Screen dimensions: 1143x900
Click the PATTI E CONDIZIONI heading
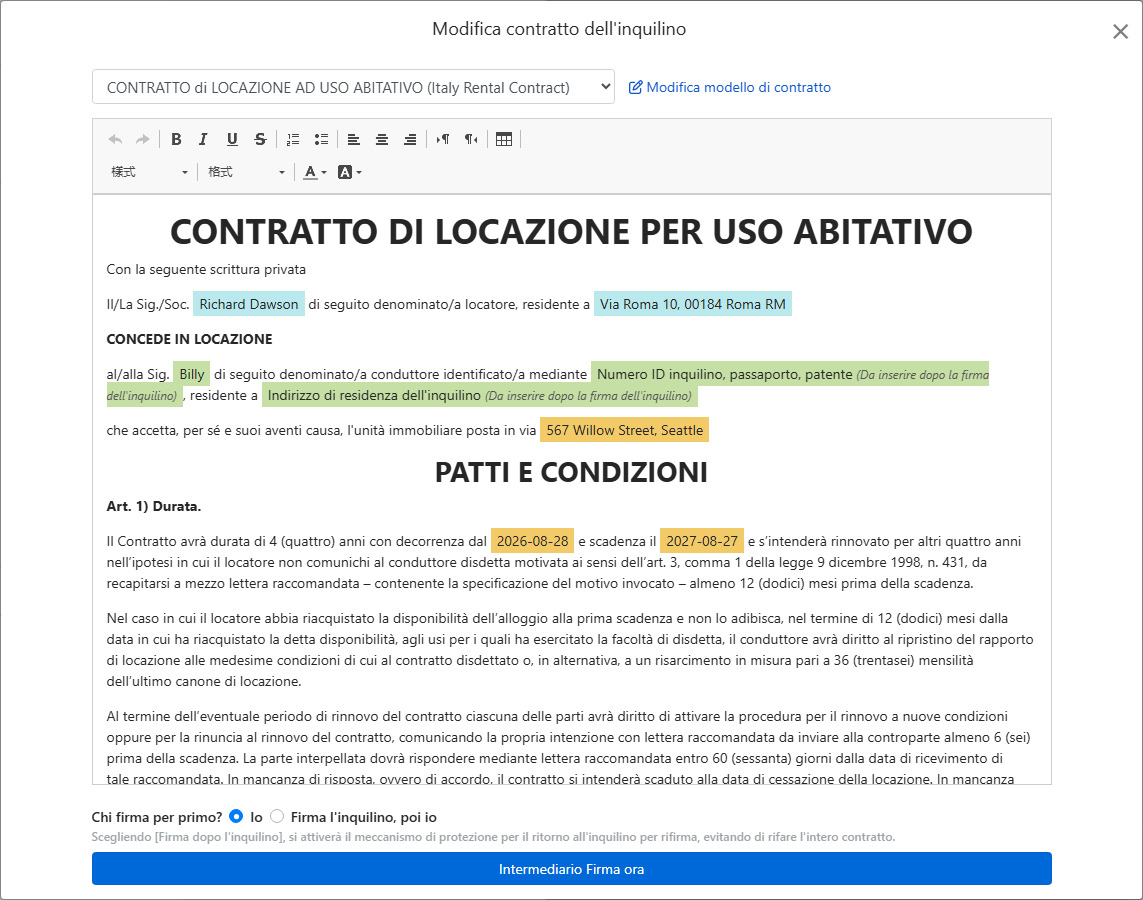[x=572, y=472]
